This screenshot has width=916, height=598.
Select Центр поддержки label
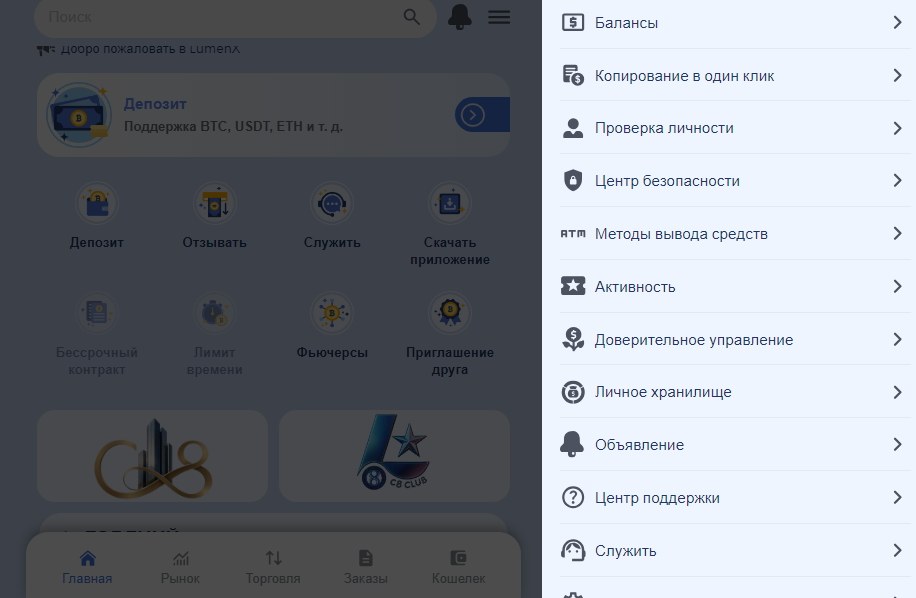[657, 498]
